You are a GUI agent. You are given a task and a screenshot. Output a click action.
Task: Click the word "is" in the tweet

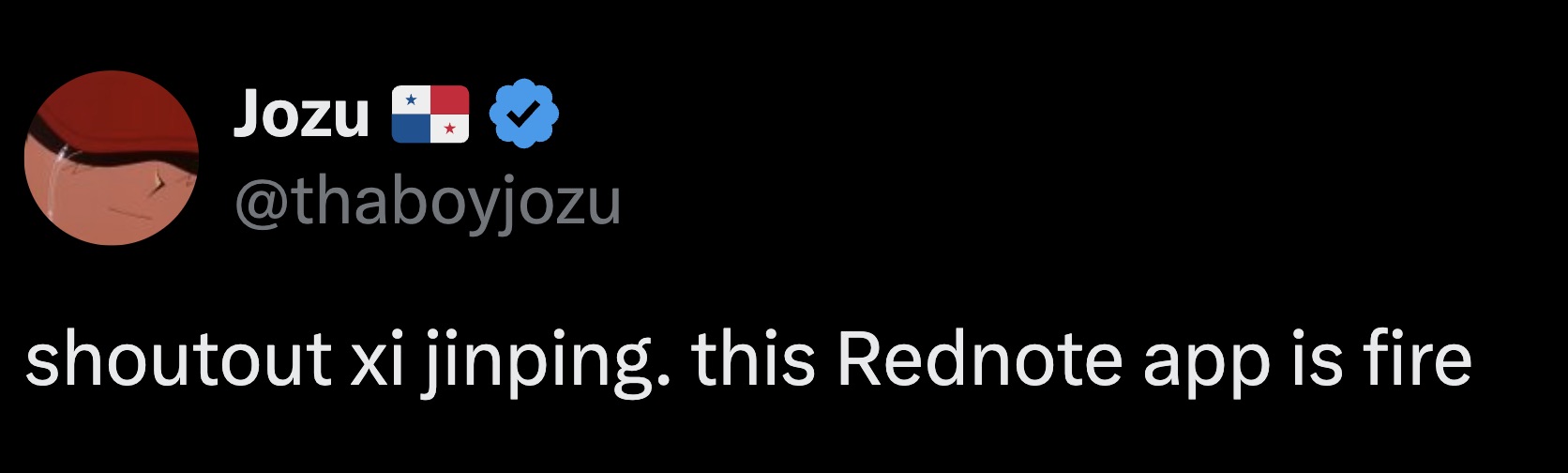tap(1312, 359)
